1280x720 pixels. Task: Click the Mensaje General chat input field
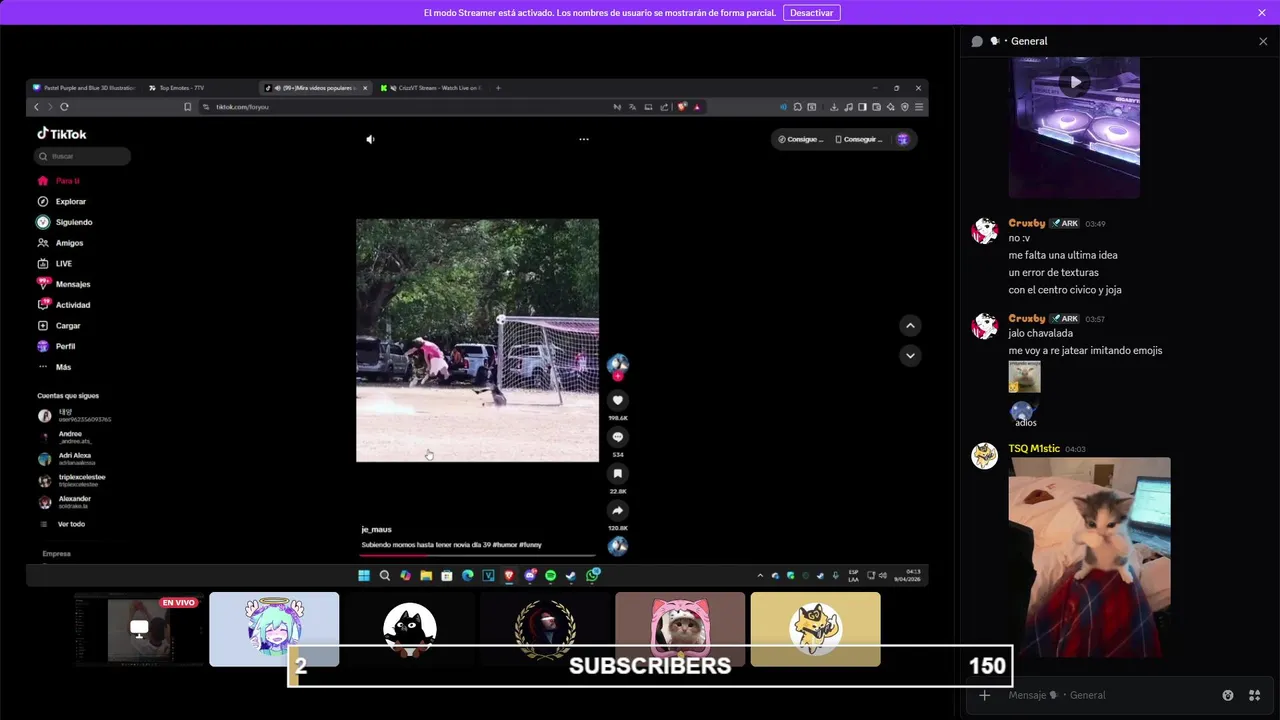tap(1110, 695)
